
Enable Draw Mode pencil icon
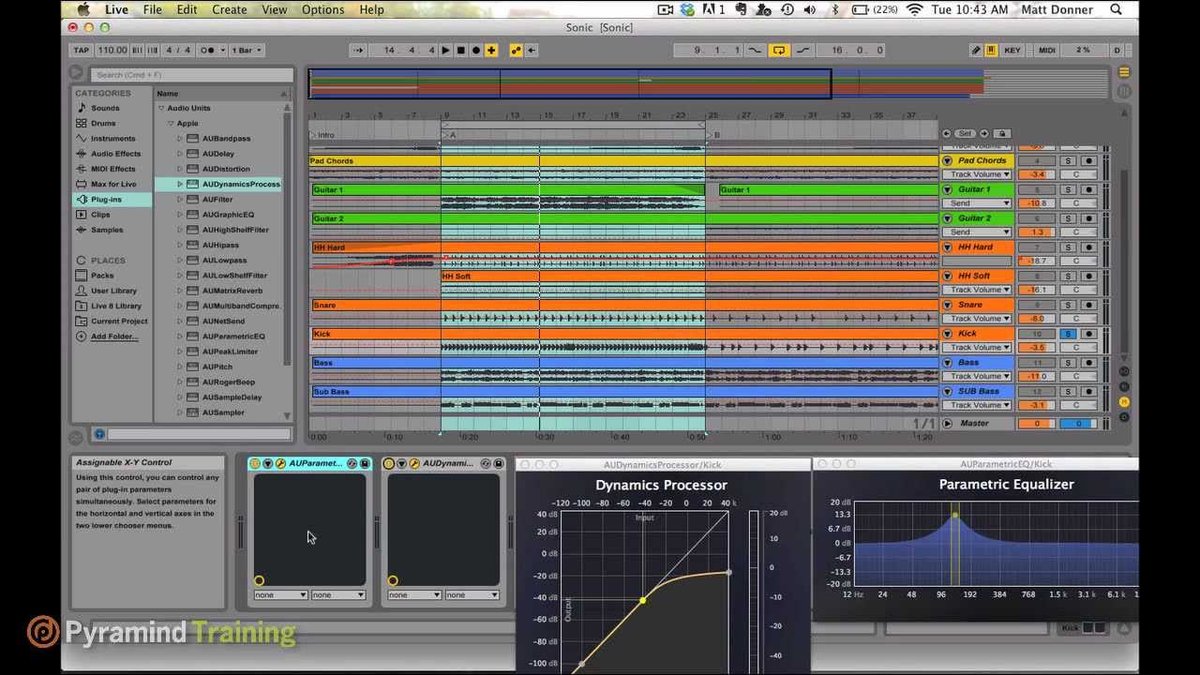pyautogui.click(x=976, y=50)
